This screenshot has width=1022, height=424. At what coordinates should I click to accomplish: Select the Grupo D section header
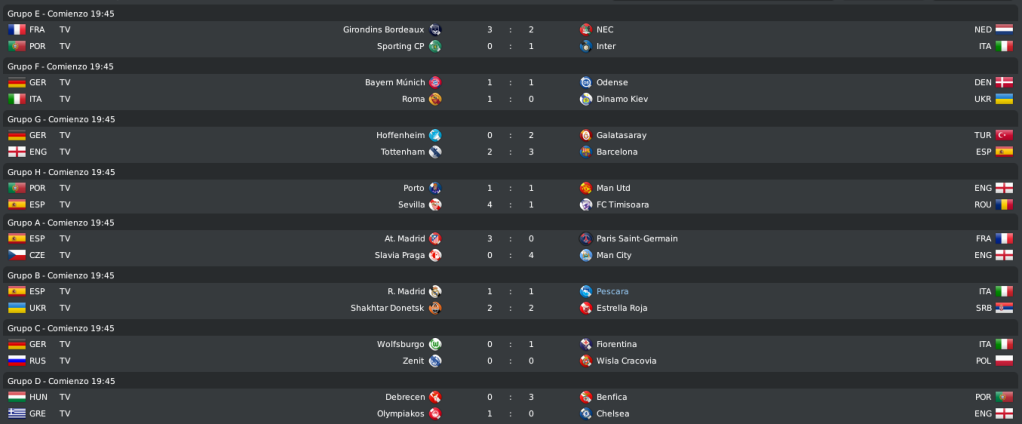point(511,381)
